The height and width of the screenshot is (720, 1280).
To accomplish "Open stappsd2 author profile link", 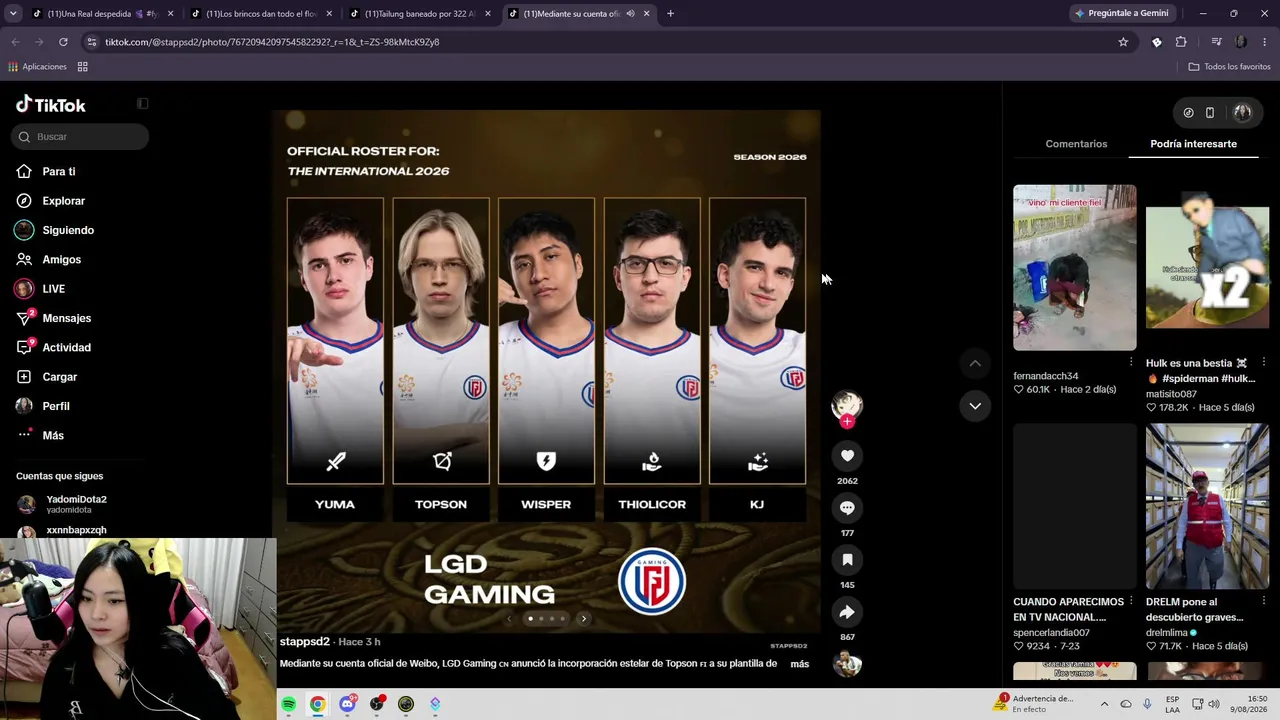I will click(304, 642).
